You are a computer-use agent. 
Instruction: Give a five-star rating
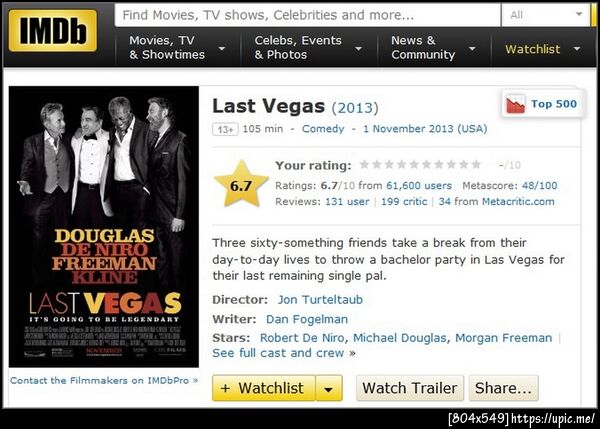click(414, 165)
